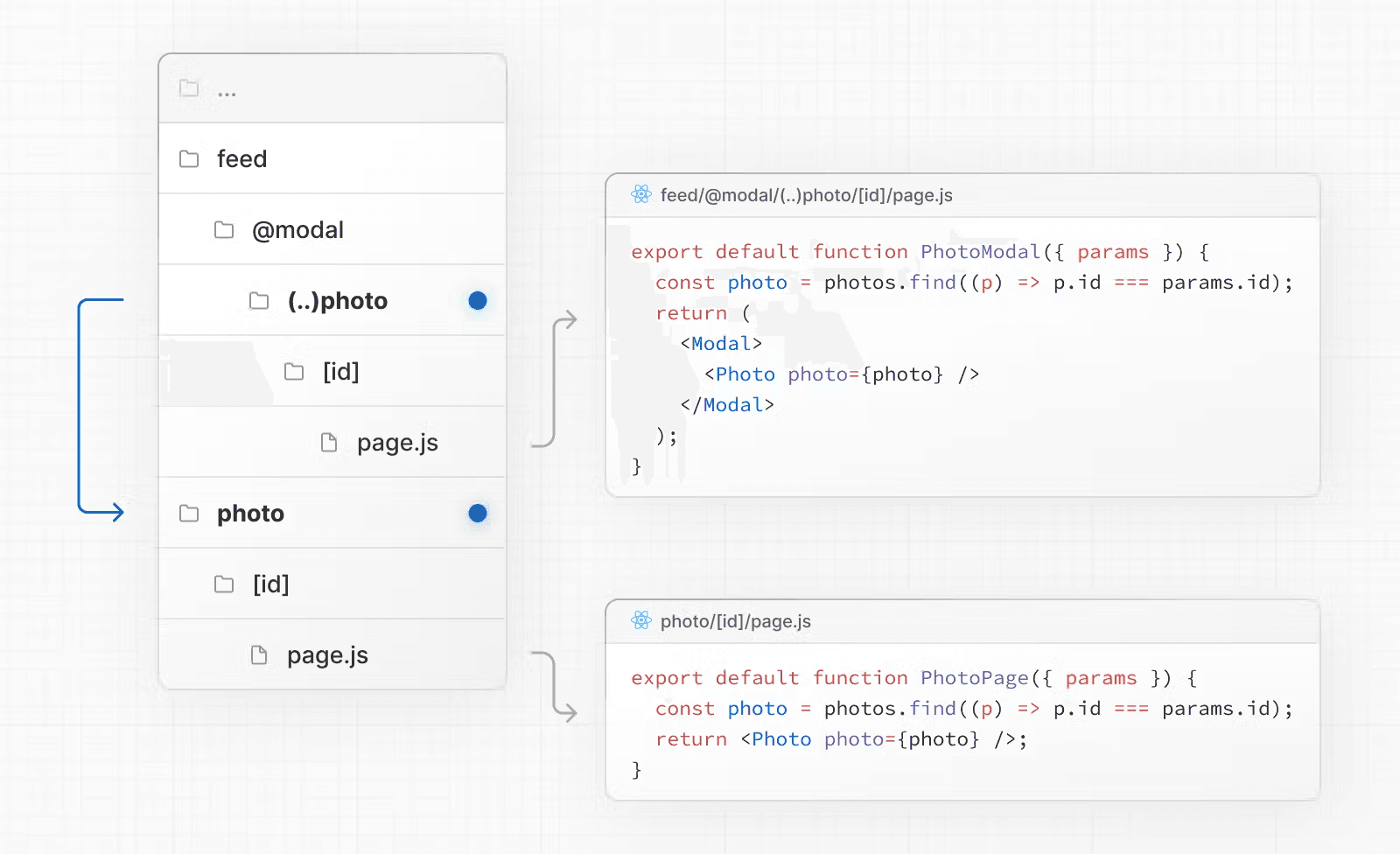Click the root photo folder icon

(189, 514)
